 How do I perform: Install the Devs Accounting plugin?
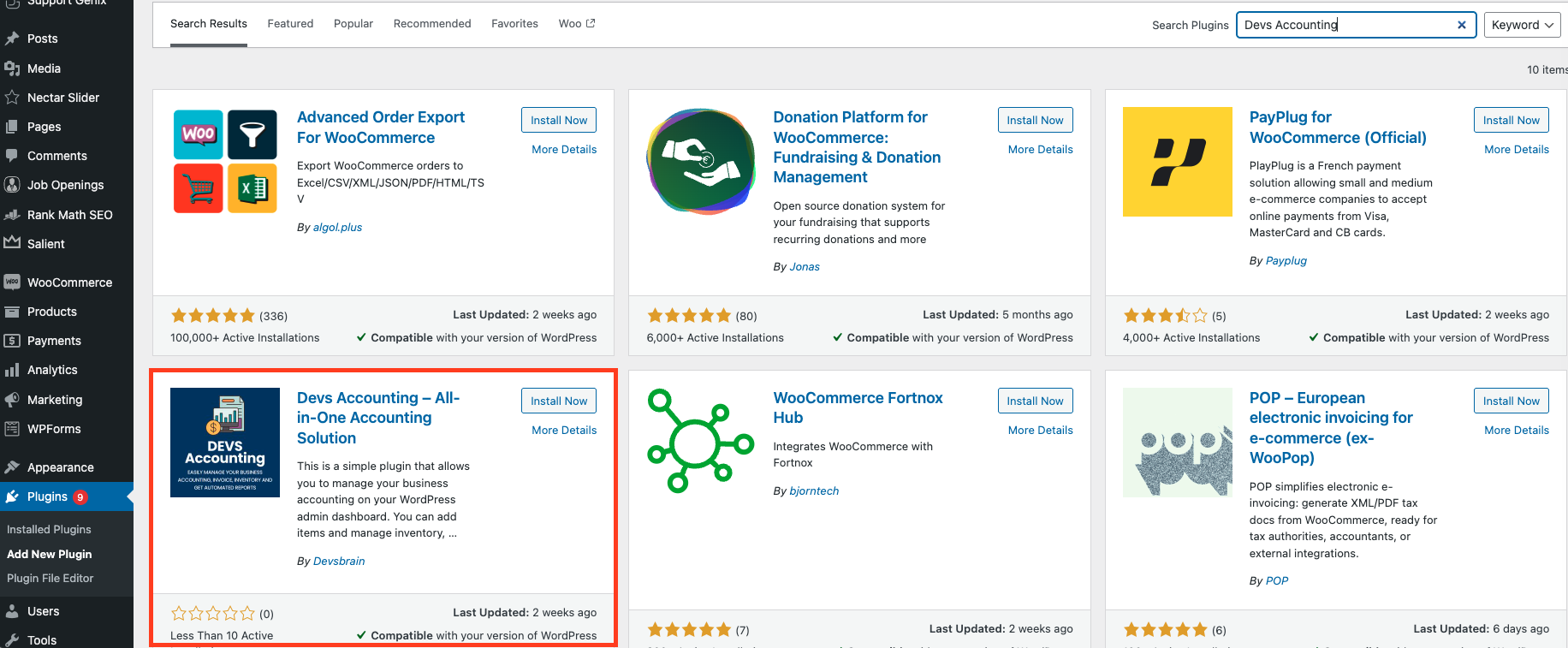(x=559, y=401)
